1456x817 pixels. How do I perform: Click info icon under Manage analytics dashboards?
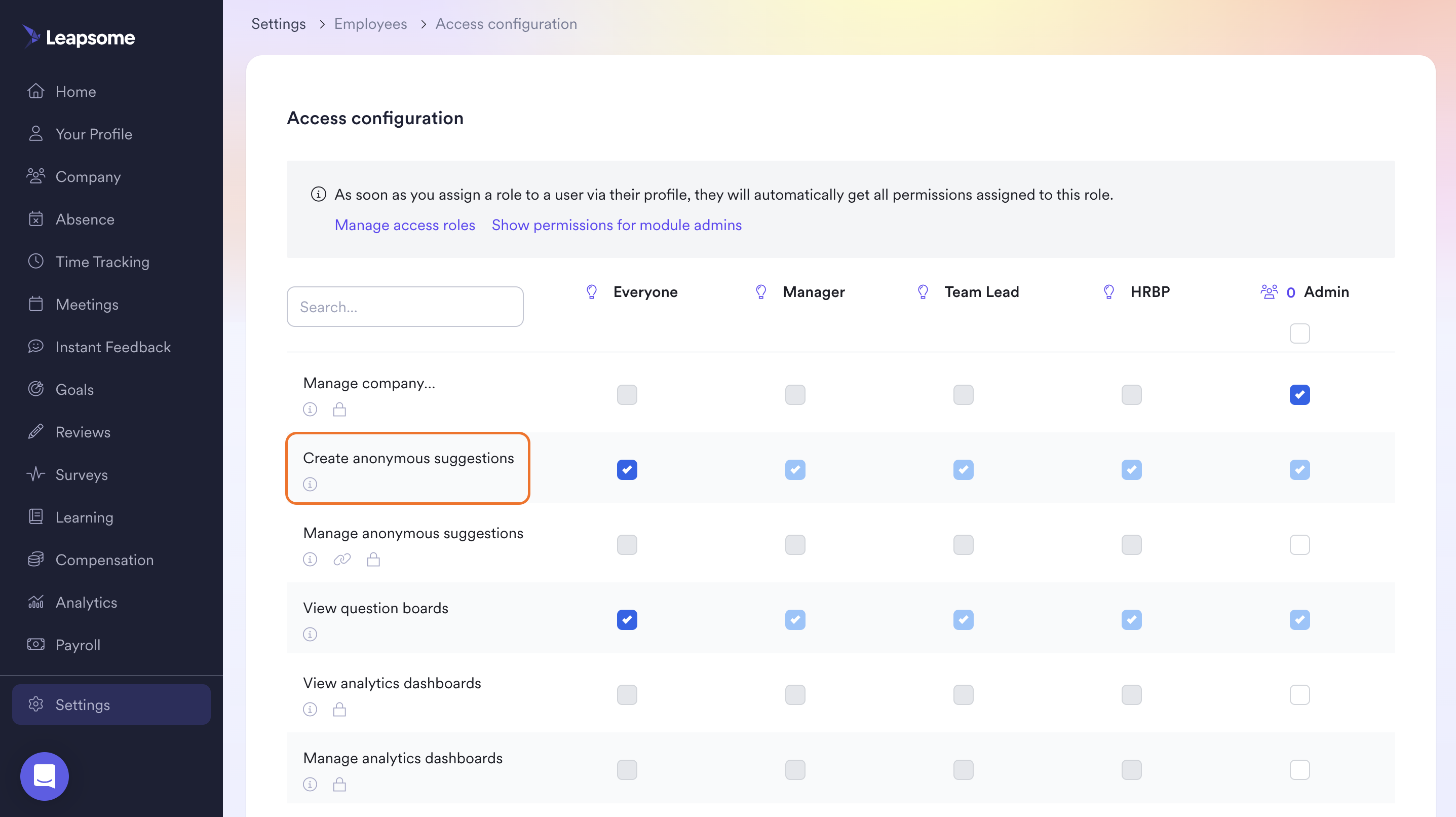tap(310, 784)
